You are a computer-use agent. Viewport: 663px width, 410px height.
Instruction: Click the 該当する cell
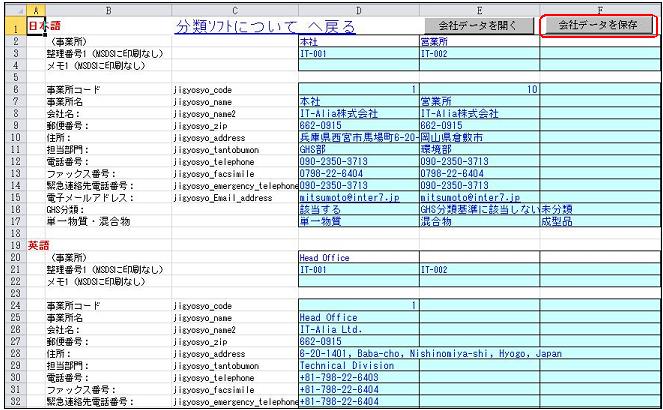pos(359,210)
